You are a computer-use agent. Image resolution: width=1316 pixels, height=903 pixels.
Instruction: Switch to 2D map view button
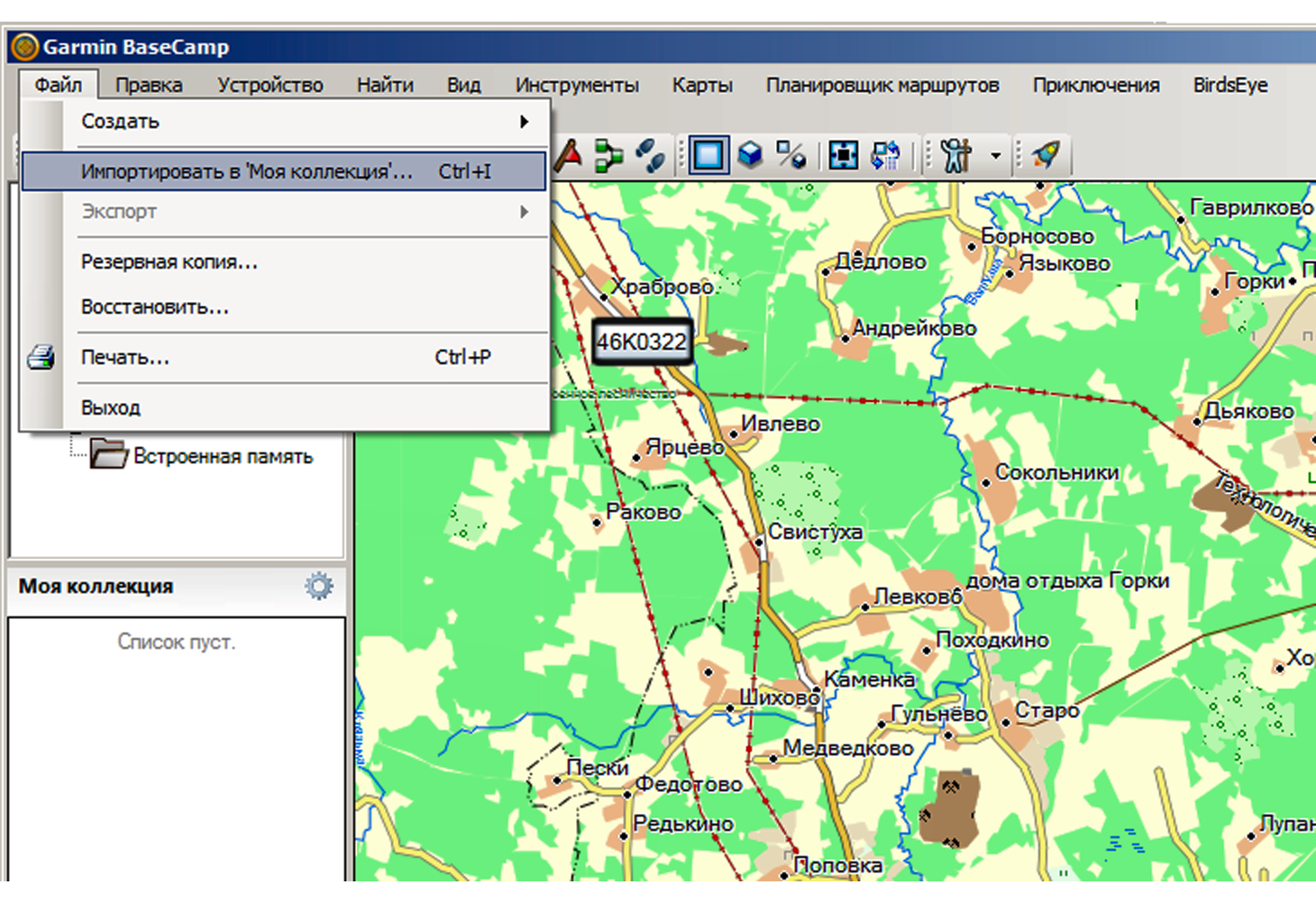pyautogui.click(x=708, y=155)
